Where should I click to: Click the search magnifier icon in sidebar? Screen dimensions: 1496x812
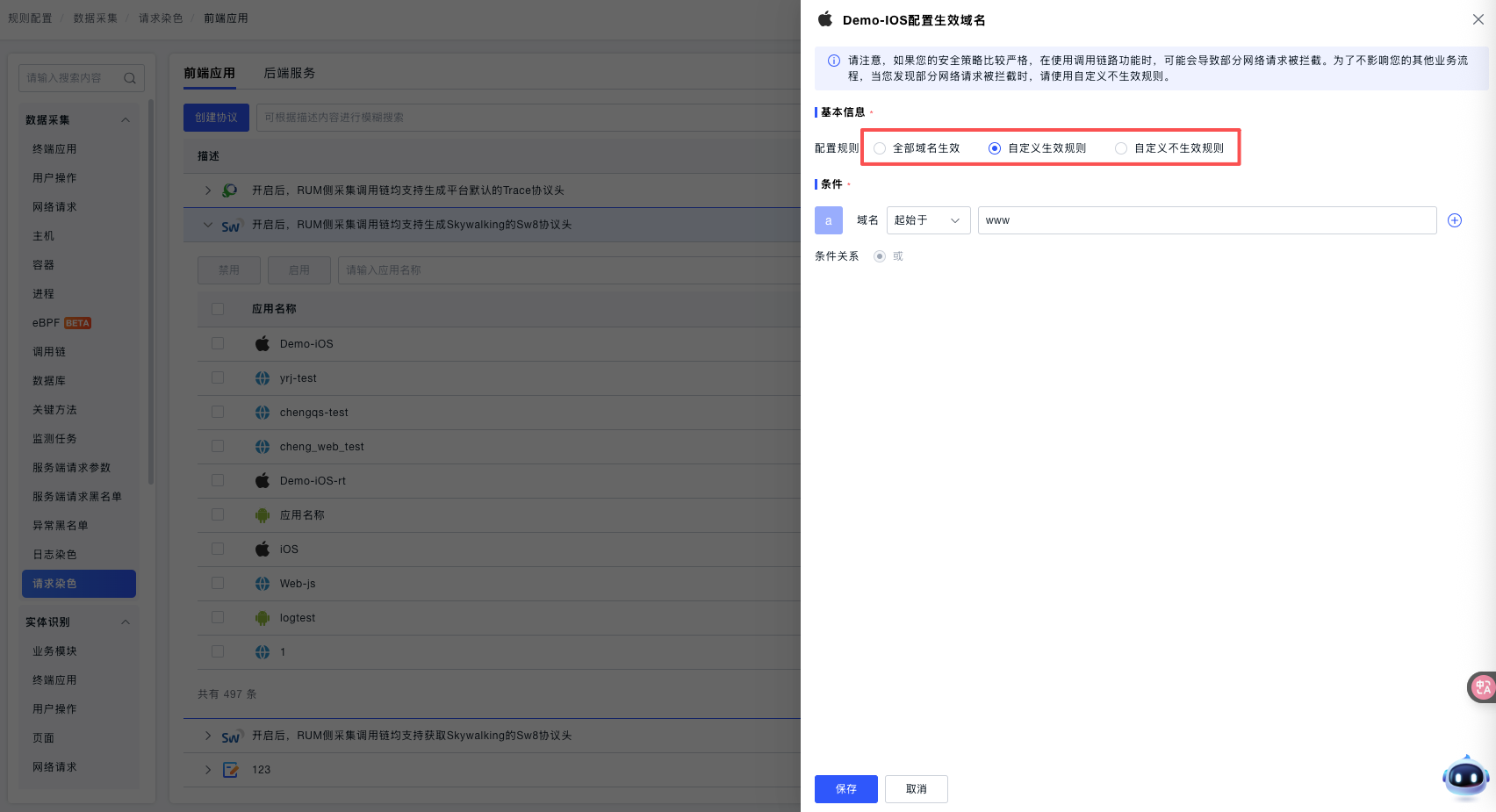[130, 78]
